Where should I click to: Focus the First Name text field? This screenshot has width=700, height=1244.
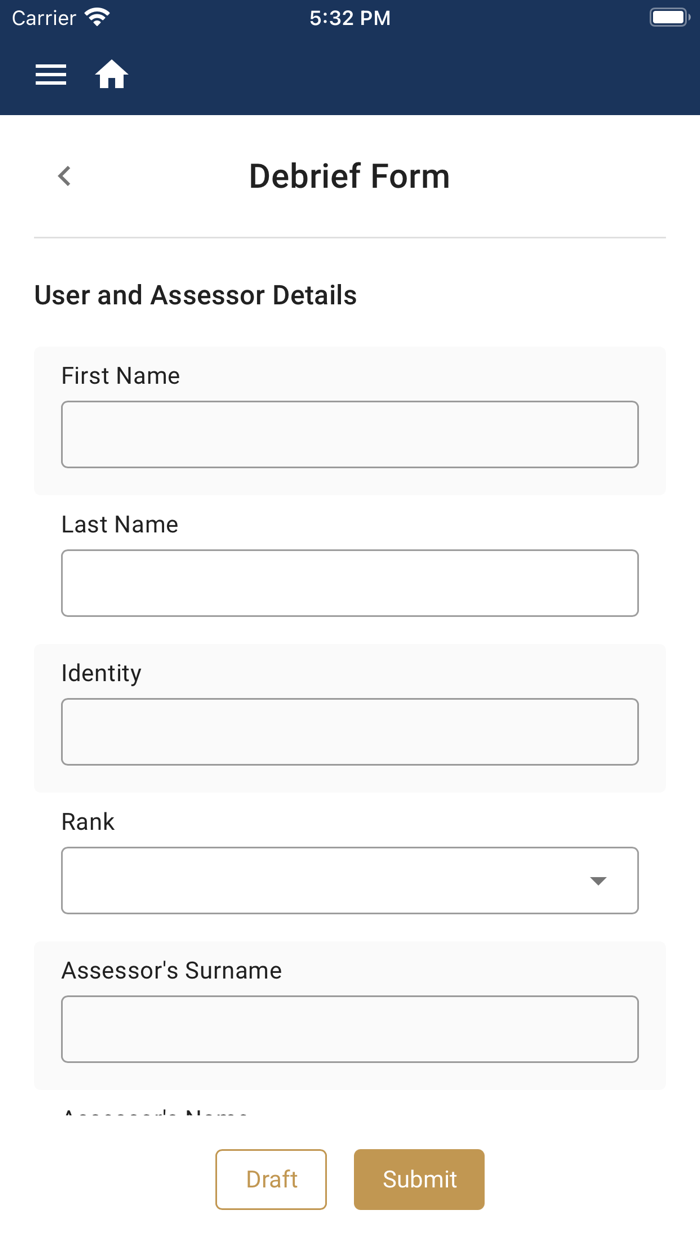[349, 435]
